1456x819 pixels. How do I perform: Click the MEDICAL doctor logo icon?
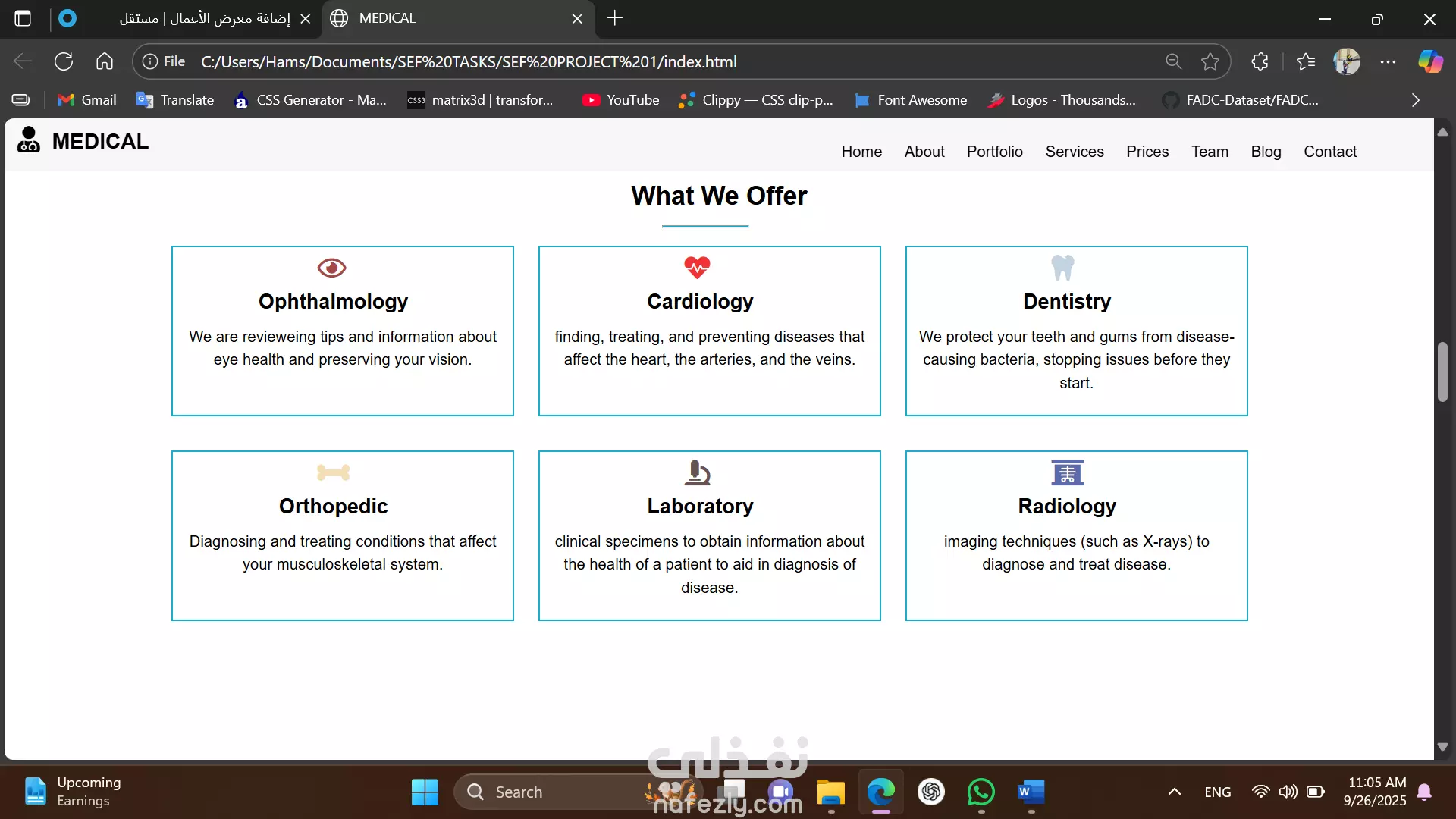coord(29,140)
